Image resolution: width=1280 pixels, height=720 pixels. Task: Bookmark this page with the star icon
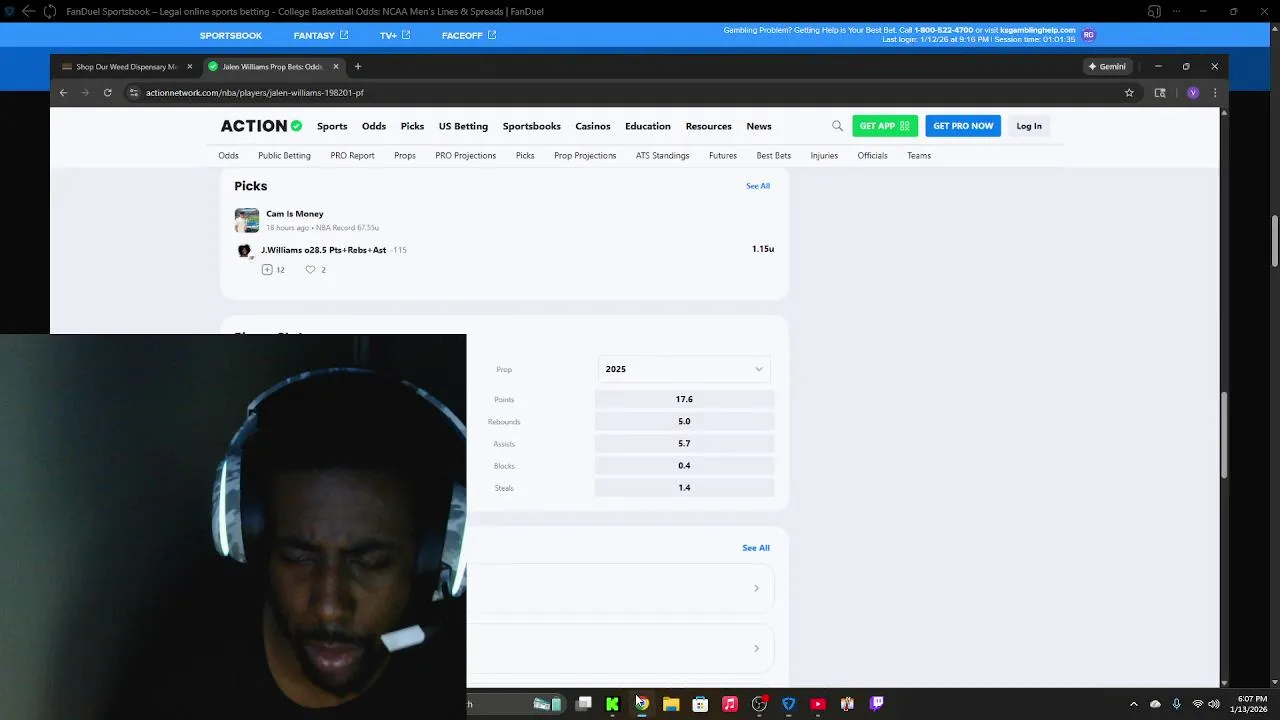tap(1129, 93)
